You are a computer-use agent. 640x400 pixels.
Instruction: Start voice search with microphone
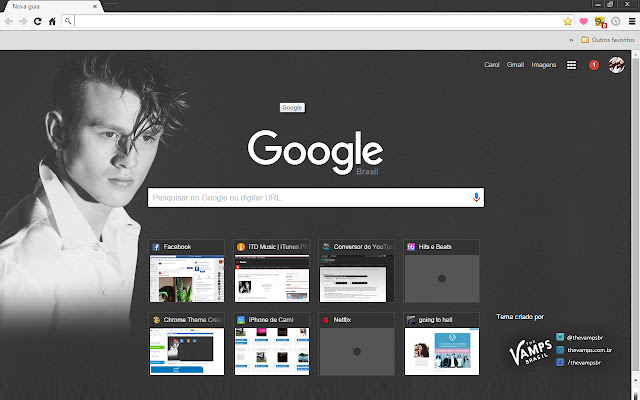coord(476,198)
